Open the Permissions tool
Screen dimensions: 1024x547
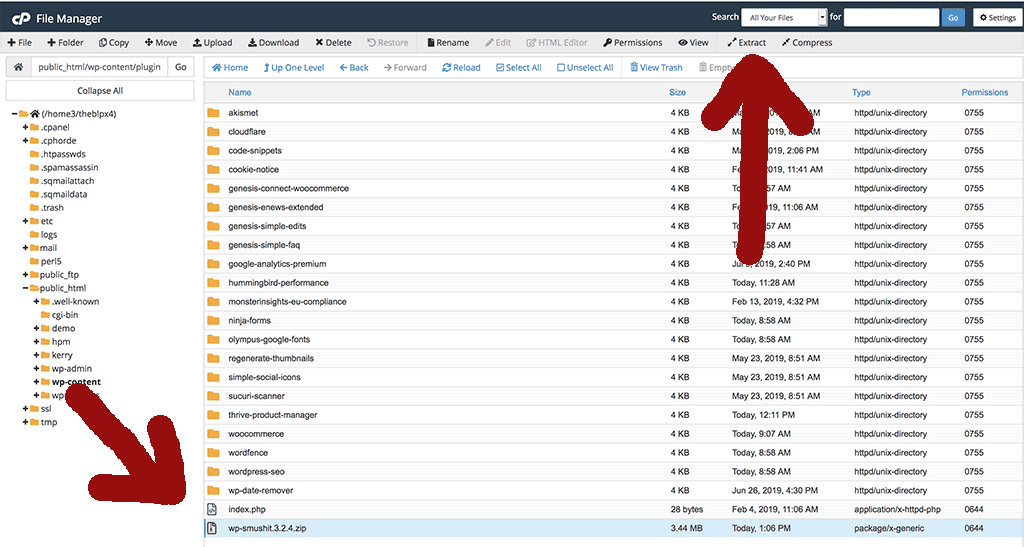click(633, 43)
